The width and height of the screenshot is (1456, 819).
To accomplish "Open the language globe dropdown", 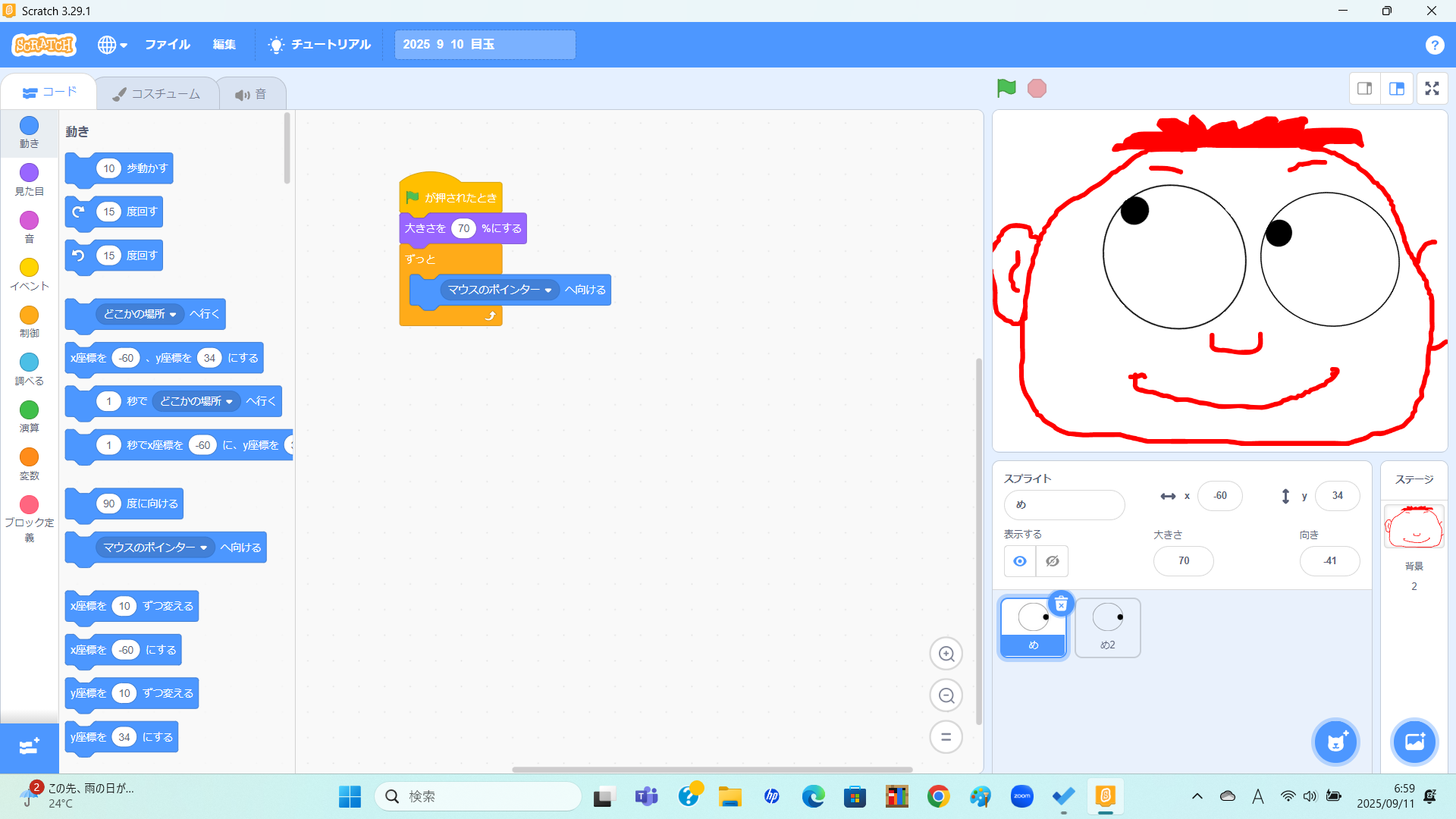I will (x=111, y=45).
